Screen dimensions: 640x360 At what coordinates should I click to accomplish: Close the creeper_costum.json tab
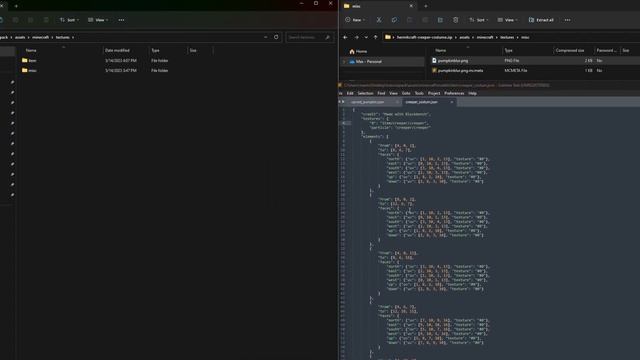coord(451,102)
